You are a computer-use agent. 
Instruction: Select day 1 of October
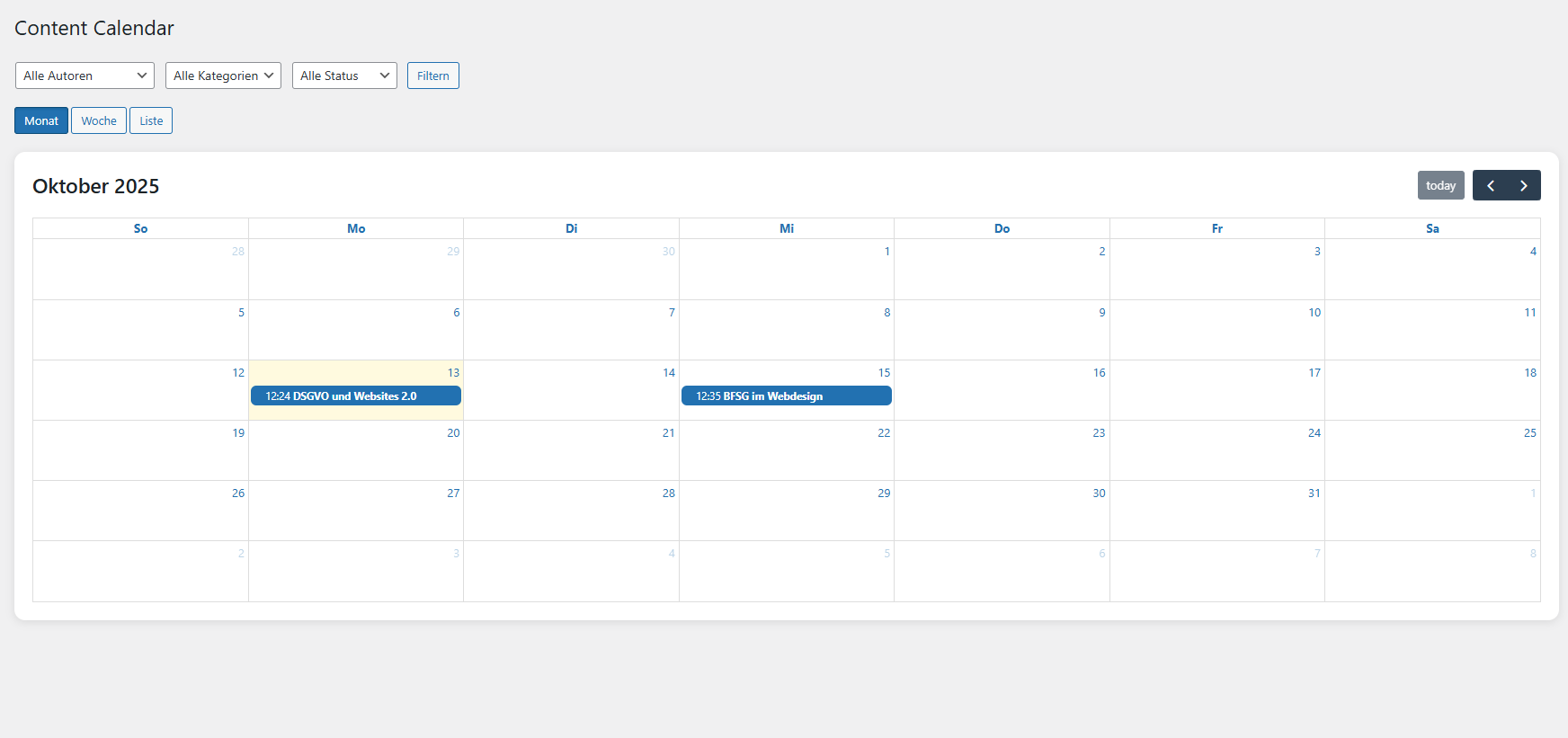coord(886,252)
